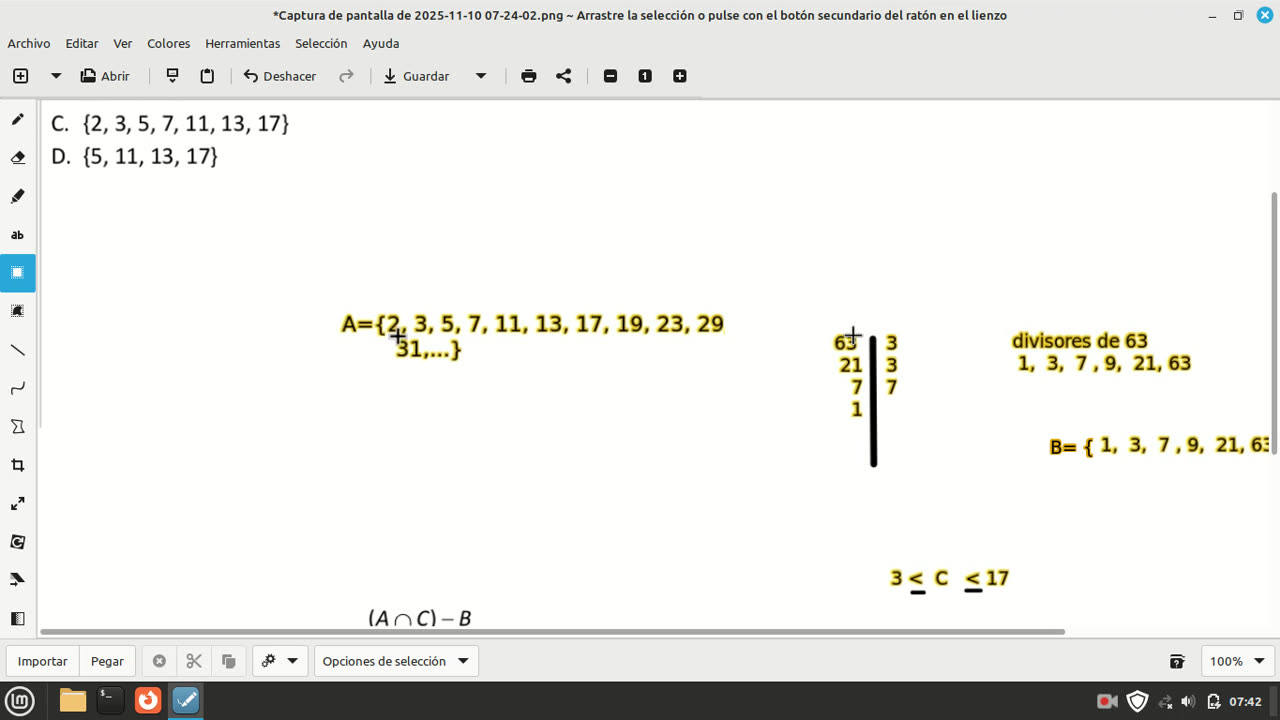Click the Guardar save button
This screenshot has height=720, width=1280.
click(x=417, y=76)
